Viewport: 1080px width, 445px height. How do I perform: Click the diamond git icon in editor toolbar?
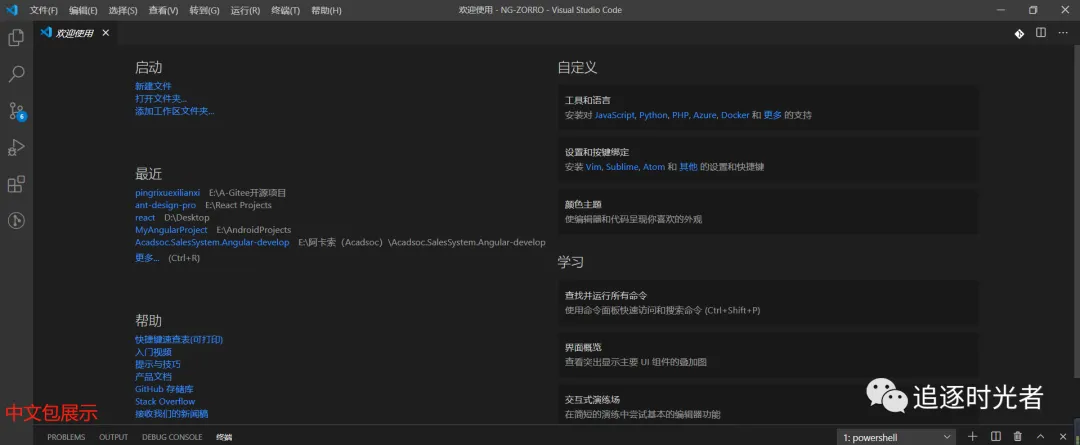(x=1019, y=33)
